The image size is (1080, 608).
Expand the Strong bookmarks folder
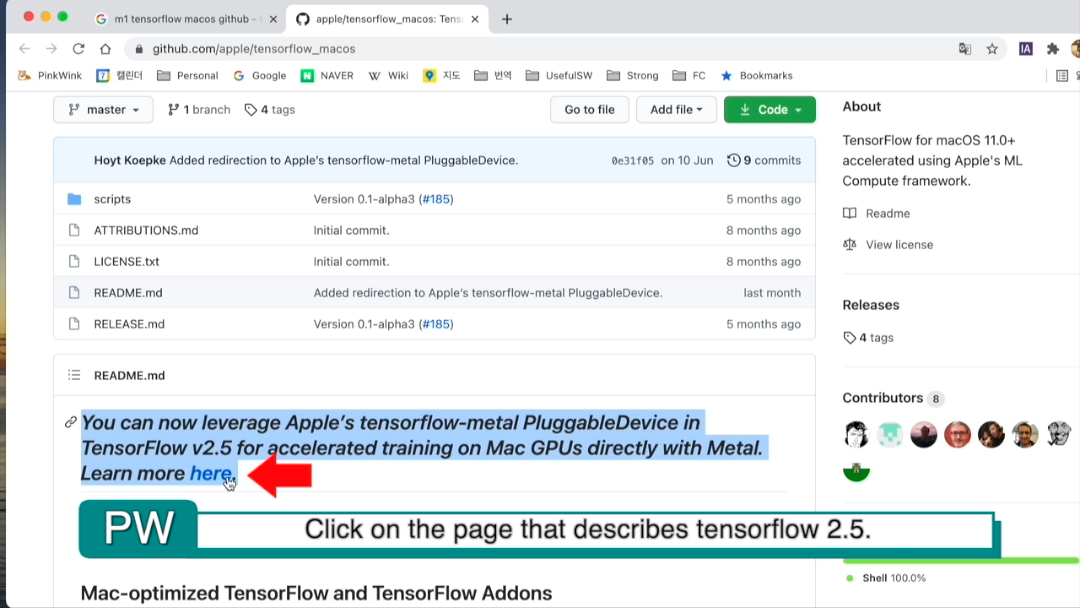[x=632, y=76]
